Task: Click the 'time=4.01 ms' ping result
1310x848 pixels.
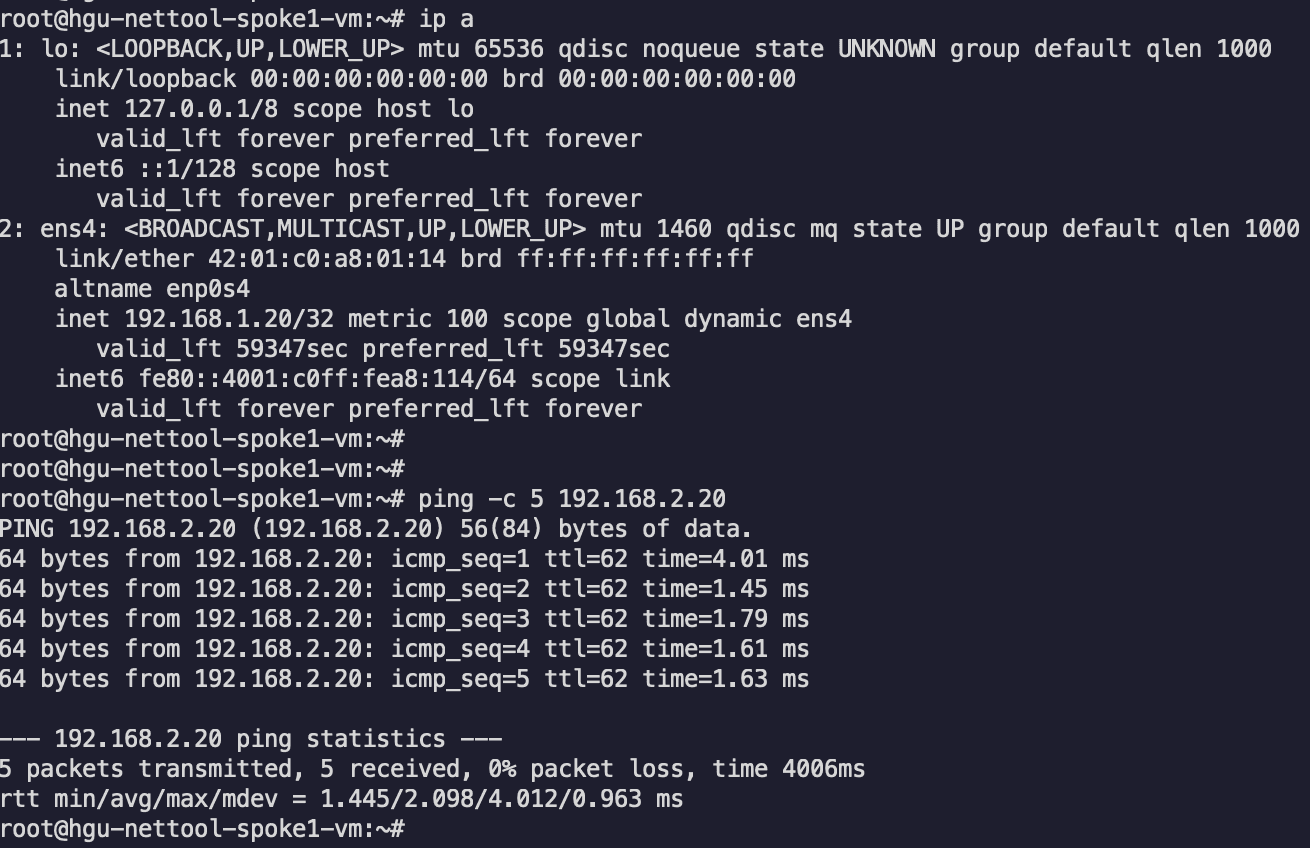Action: (x=725, y=558)
